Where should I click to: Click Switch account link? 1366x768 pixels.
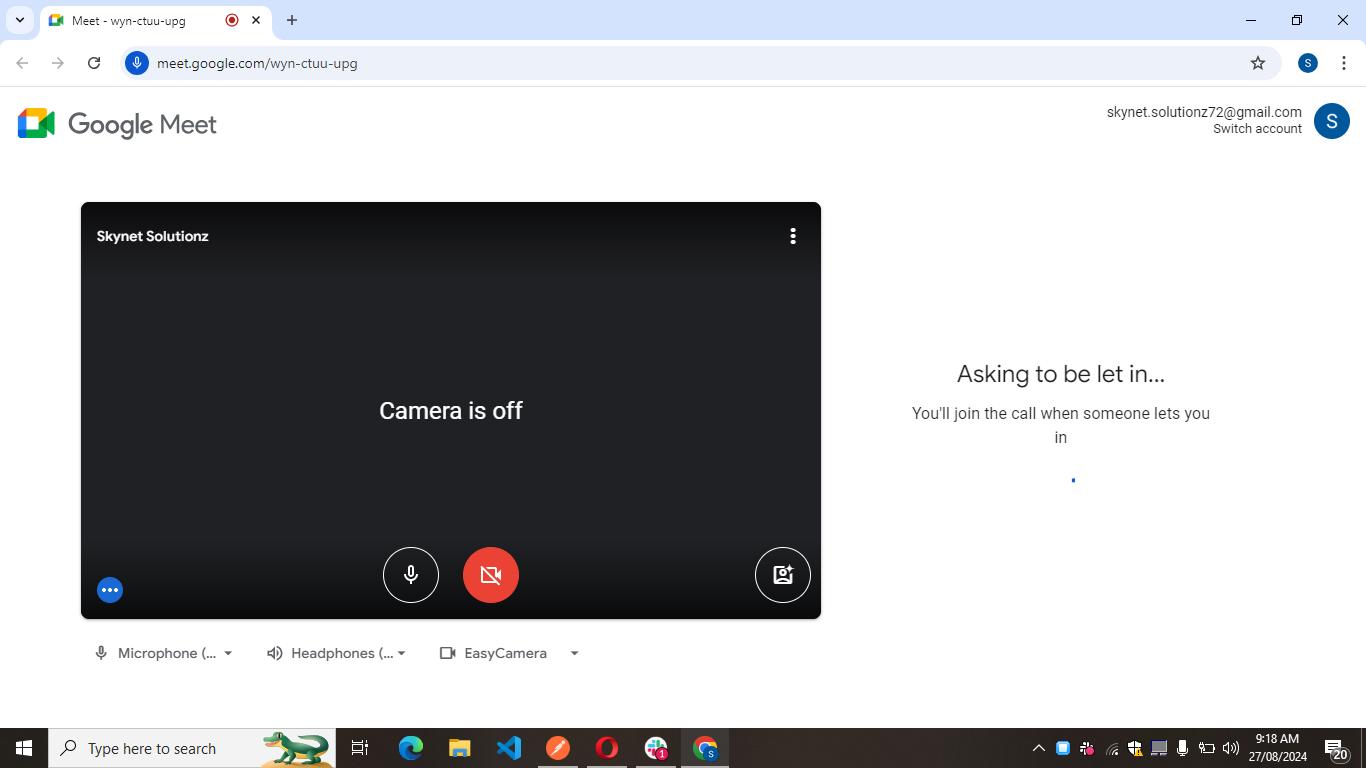1257,129
